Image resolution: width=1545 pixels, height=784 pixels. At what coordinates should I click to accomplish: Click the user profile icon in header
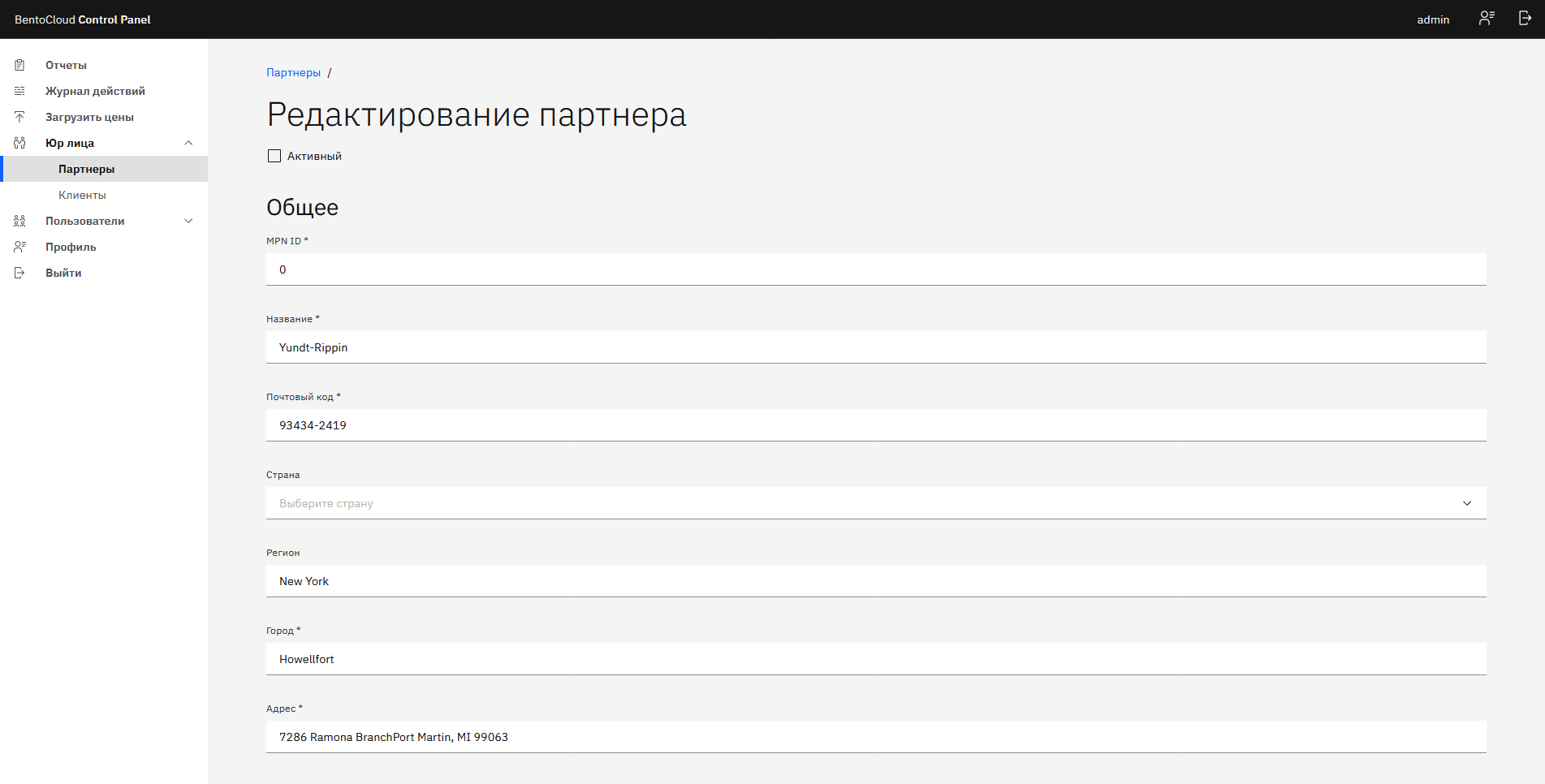tap(1487, 19)
